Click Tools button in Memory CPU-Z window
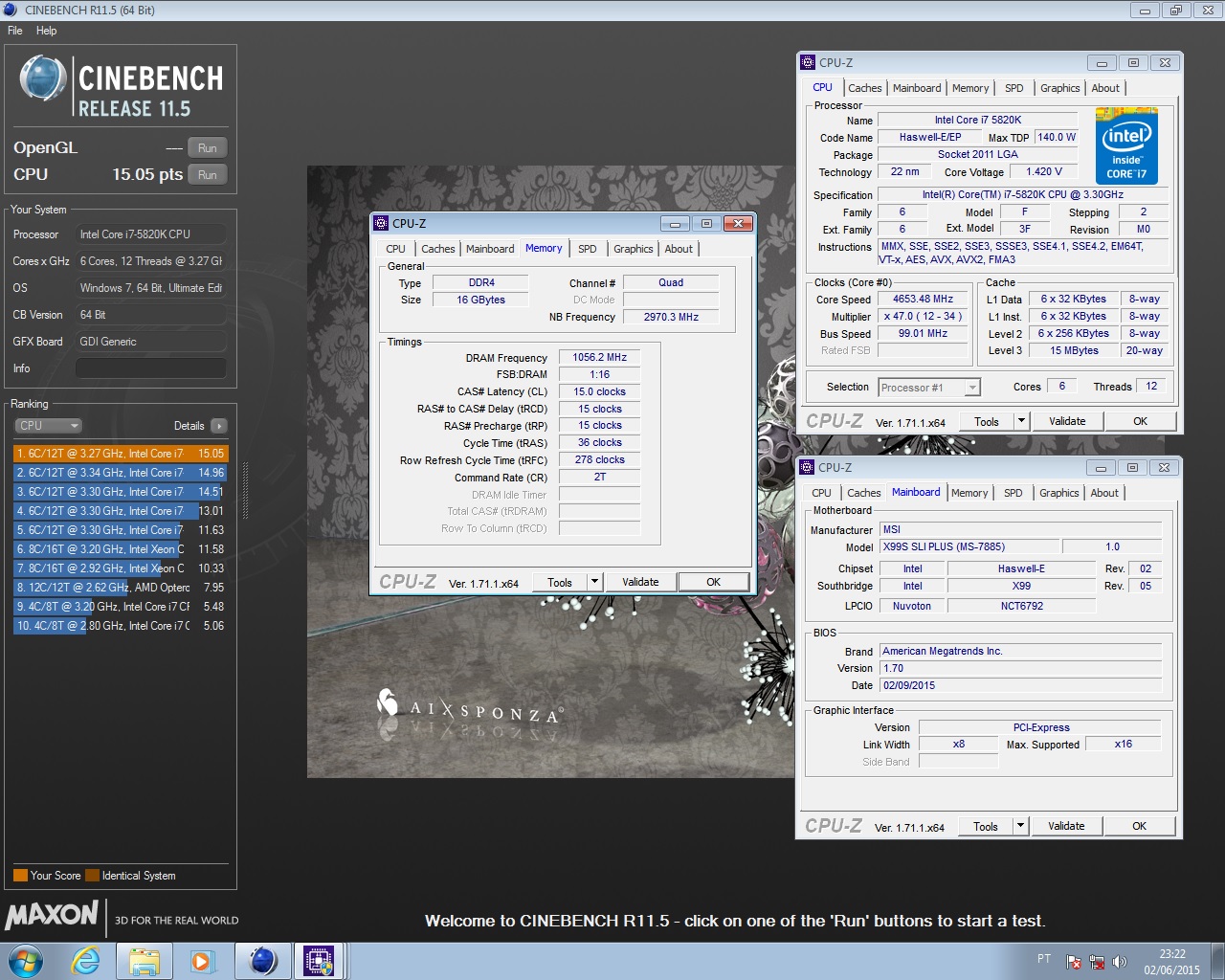 coord(560,582)
